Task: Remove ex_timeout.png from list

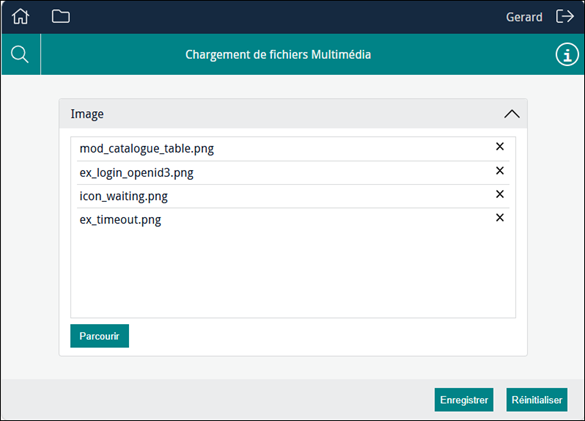Action: 500,218
